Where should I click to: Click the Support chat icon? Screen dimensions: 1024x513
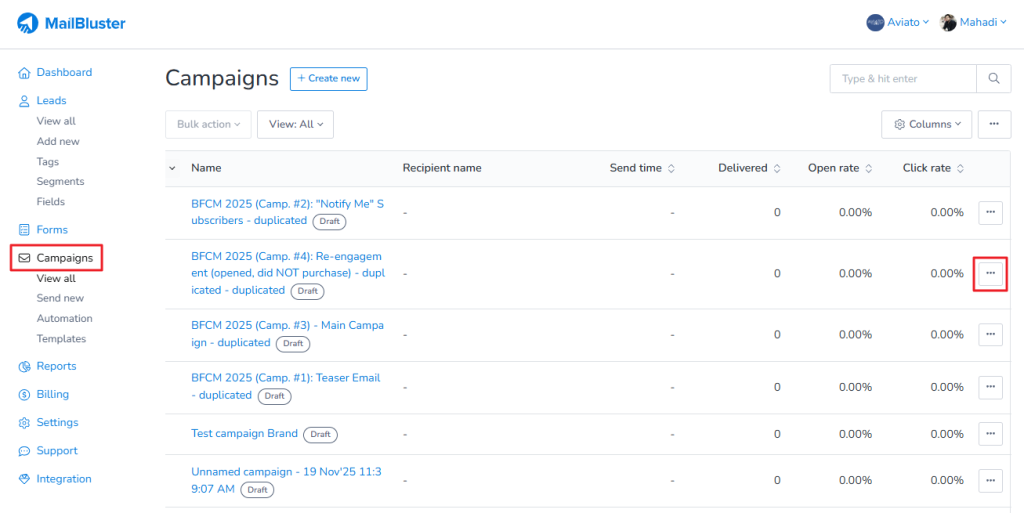(x=24, y=451)
